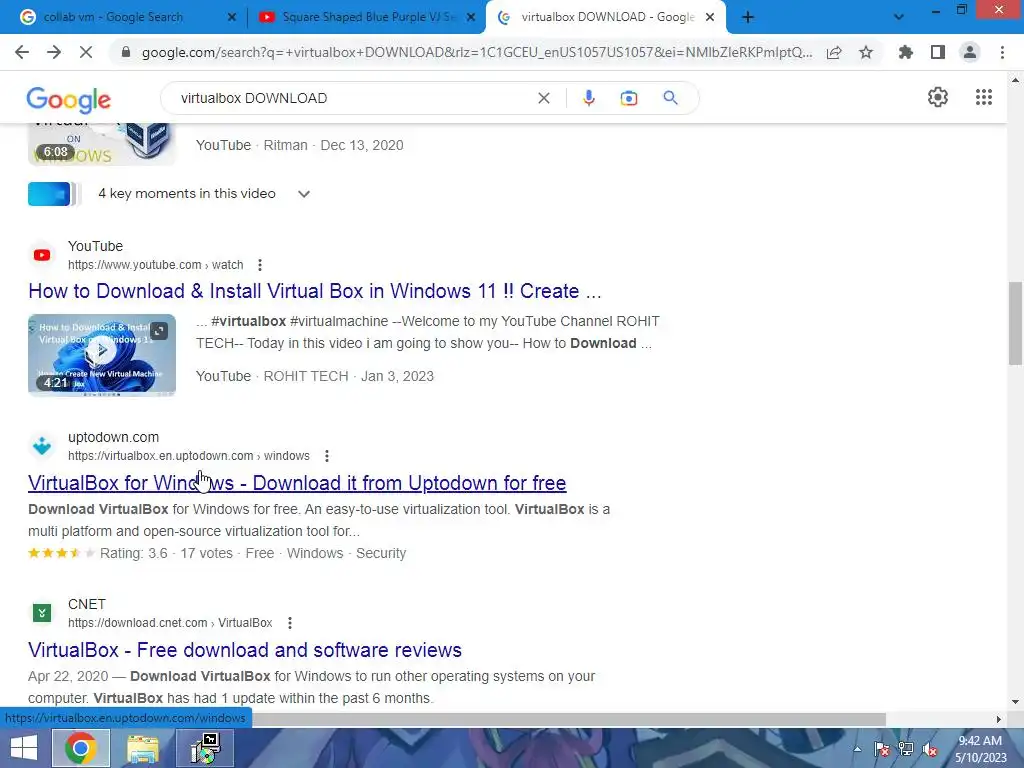The image size is (1024, 768).
Task: View site information via the padlock icon
Action: (126, 52)
